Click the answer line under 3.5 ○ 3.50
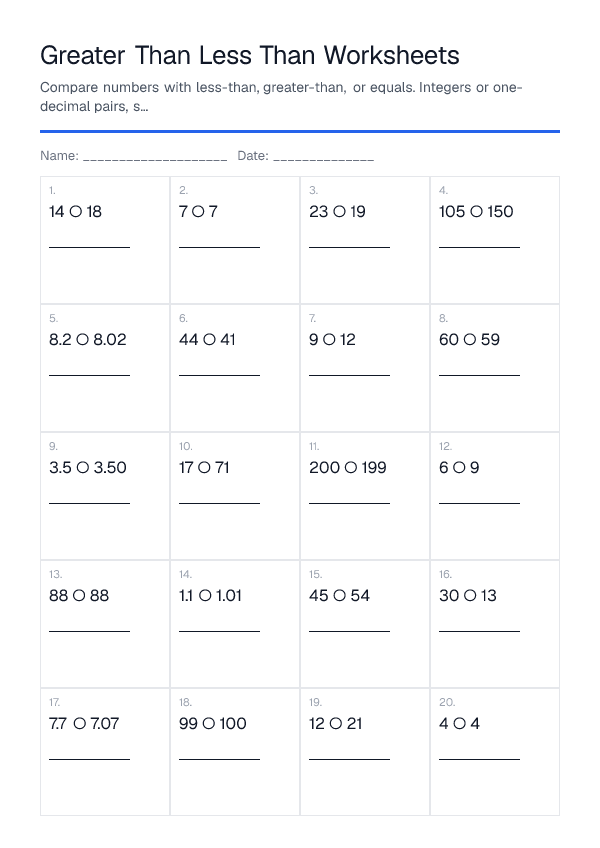 [x=89, y=503]
